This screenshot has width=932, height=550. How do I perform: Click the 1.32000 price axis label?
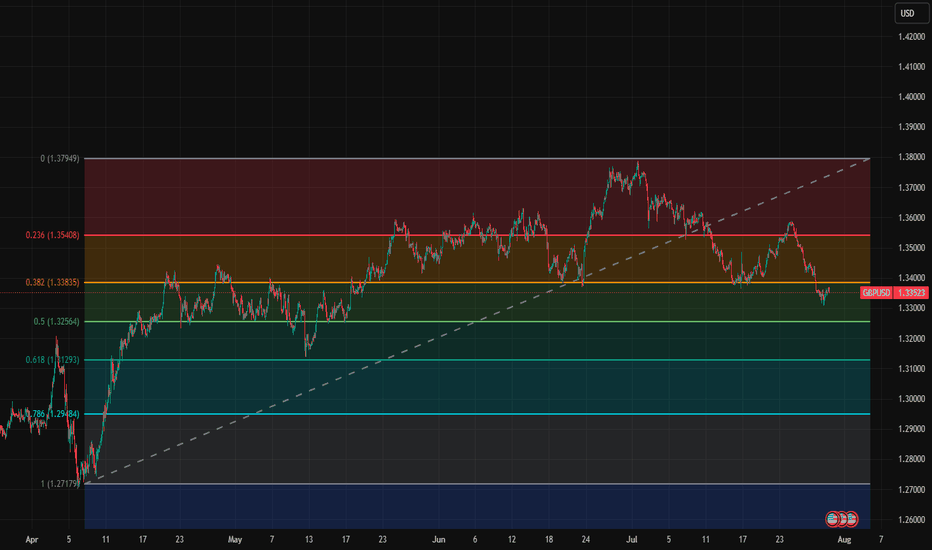912,338
